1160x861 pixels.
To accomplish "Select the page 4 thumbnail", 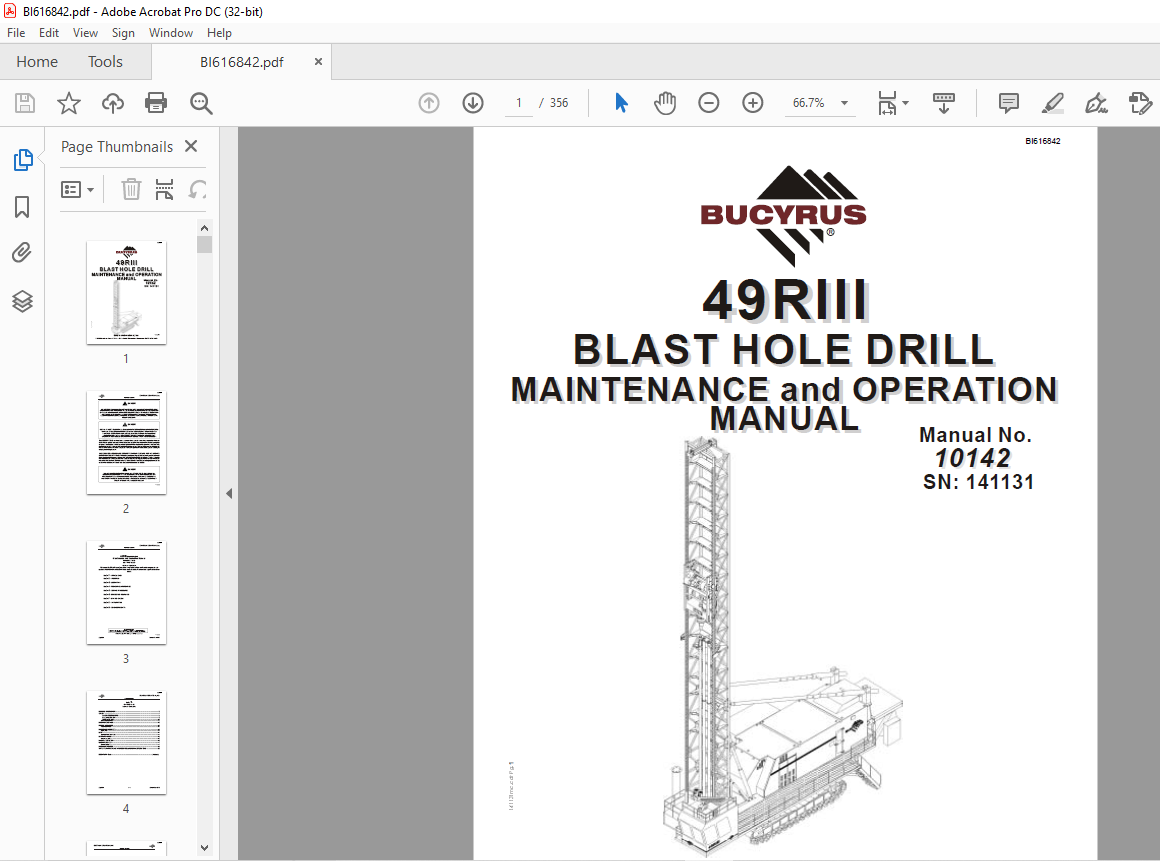I will pos(127,743).
